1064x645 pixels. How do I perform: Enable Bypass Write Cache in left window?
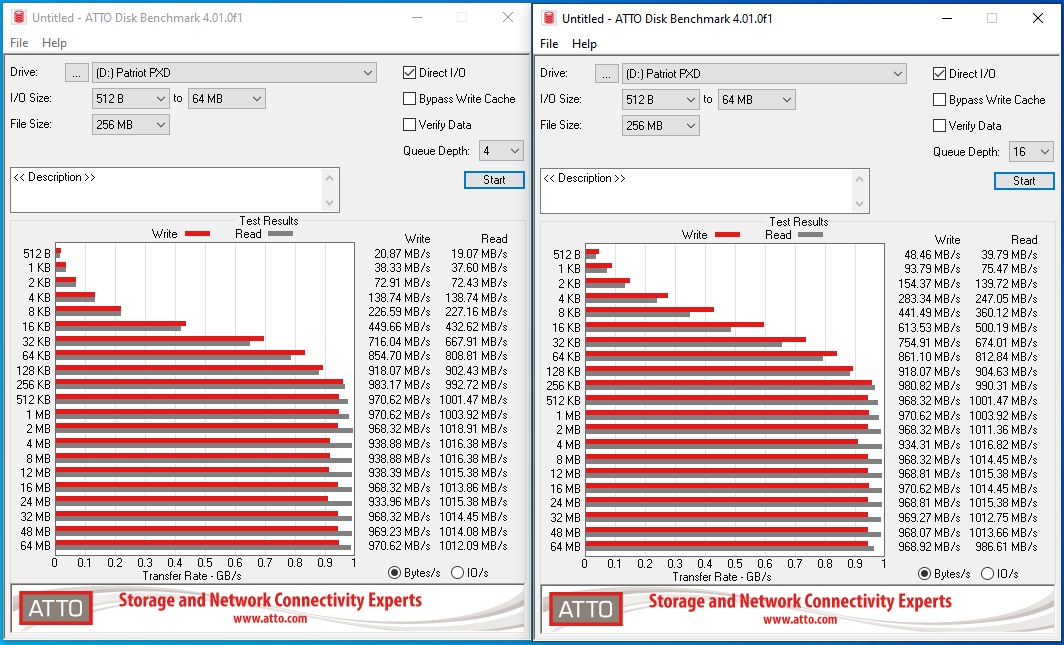coord(409,98)
